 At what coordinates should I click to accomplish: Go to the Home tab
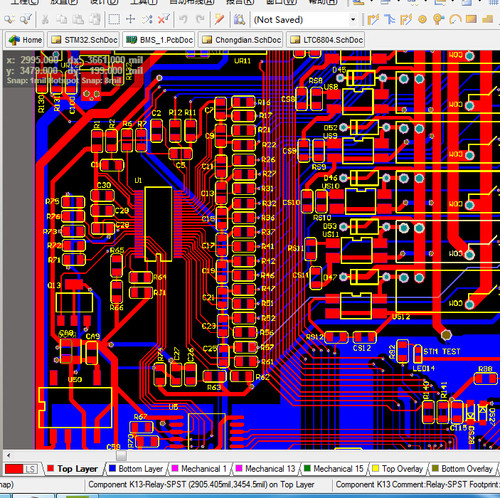25,40
